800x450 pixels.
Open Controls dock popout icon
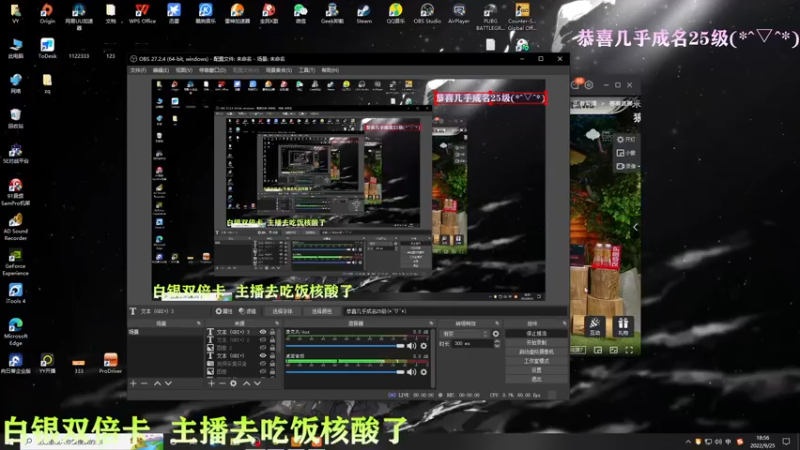[564, 323]
